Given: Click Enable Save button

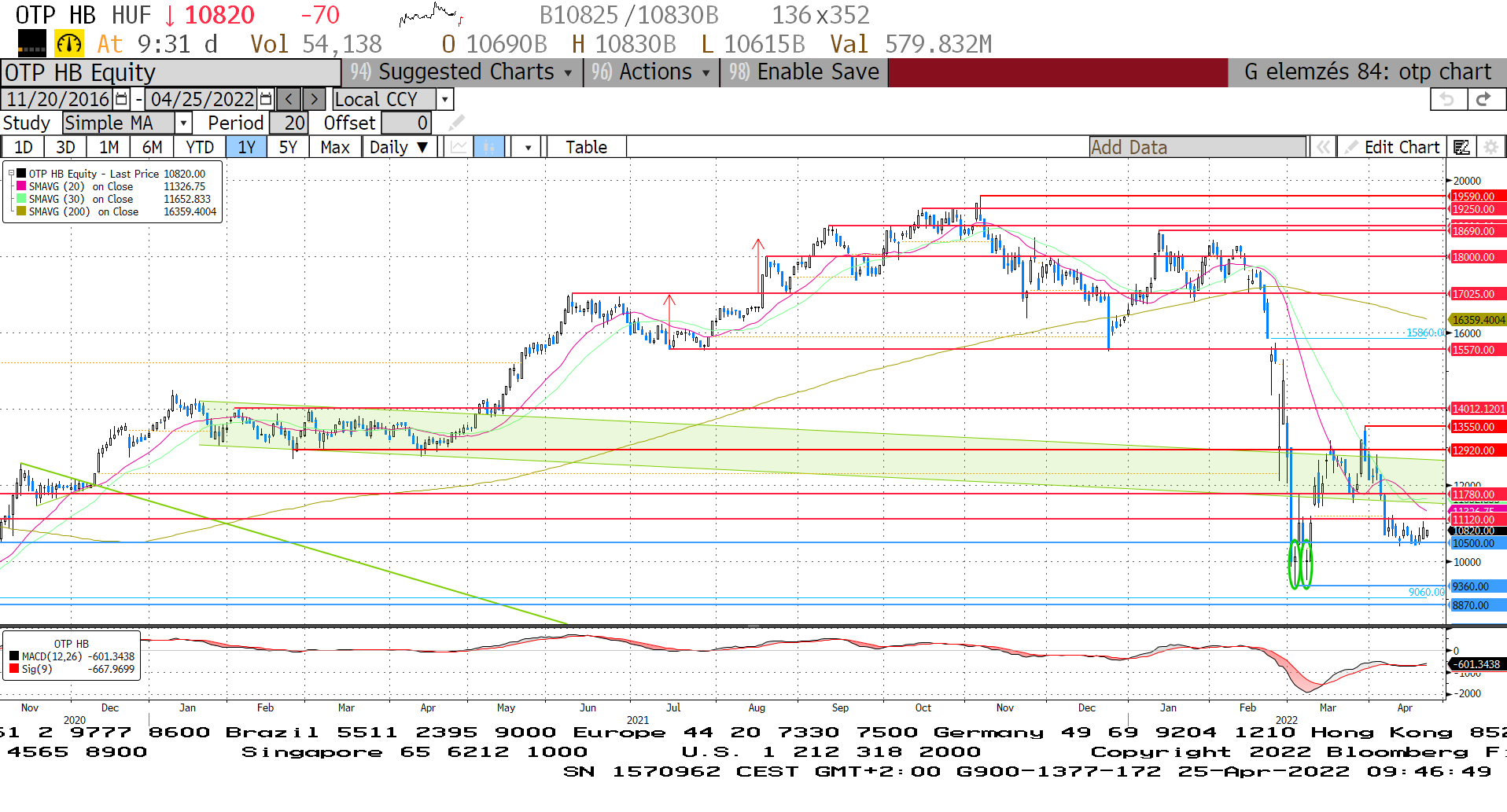Looking at the screenshot, I should click(804, 72).
